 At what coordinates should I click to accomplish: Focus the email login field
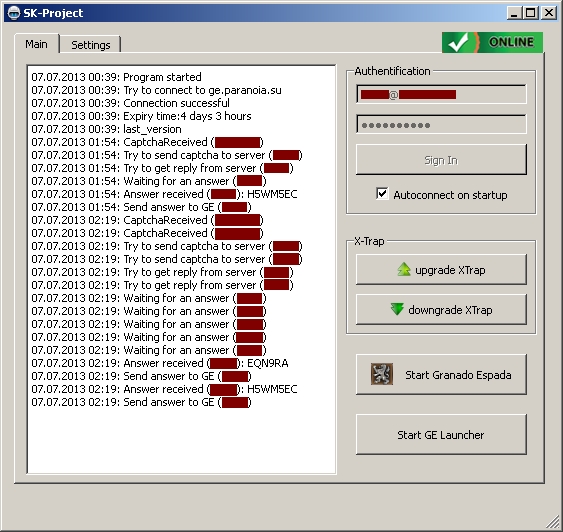tap(441, 94)
